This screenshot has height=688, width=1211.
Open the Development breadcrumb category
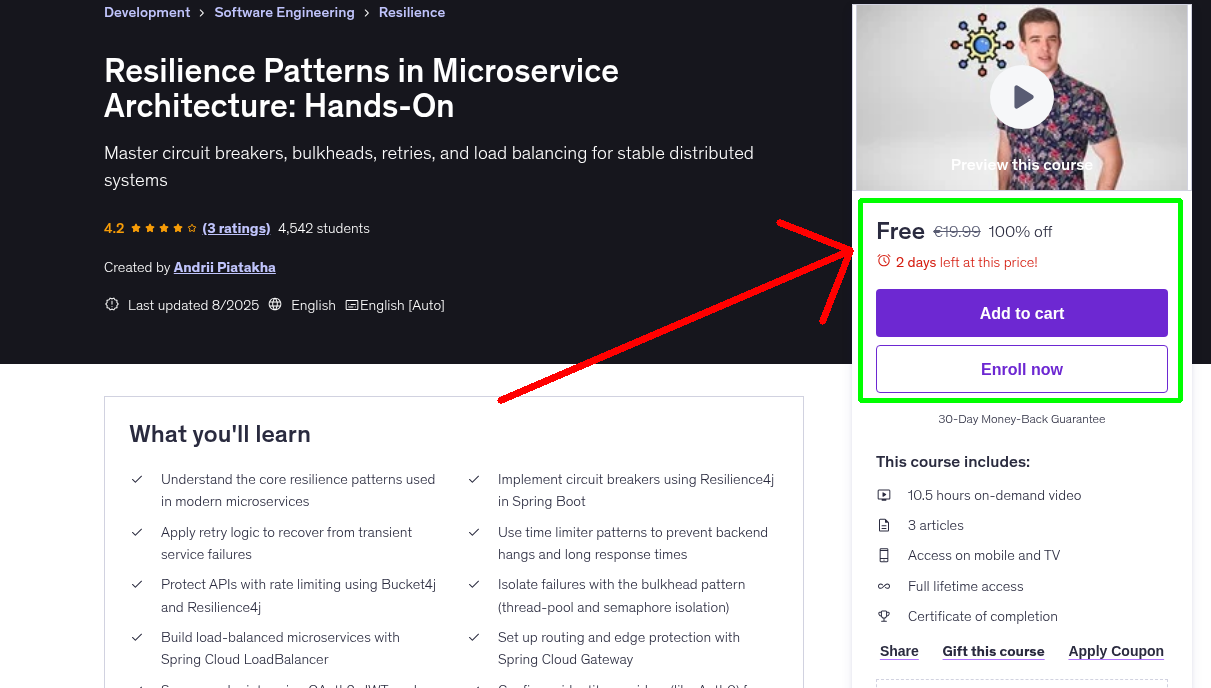point(146,12)
